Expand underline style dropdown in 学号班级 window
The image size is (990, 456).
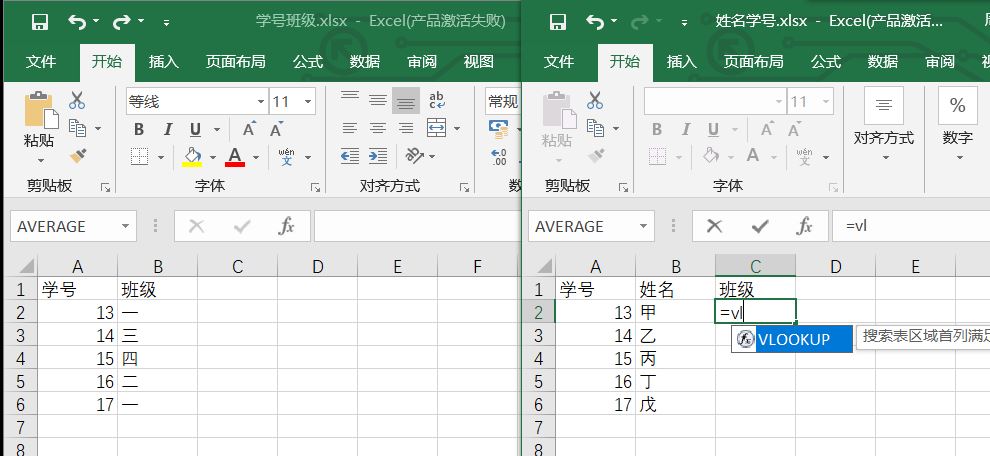click(217, 129)
